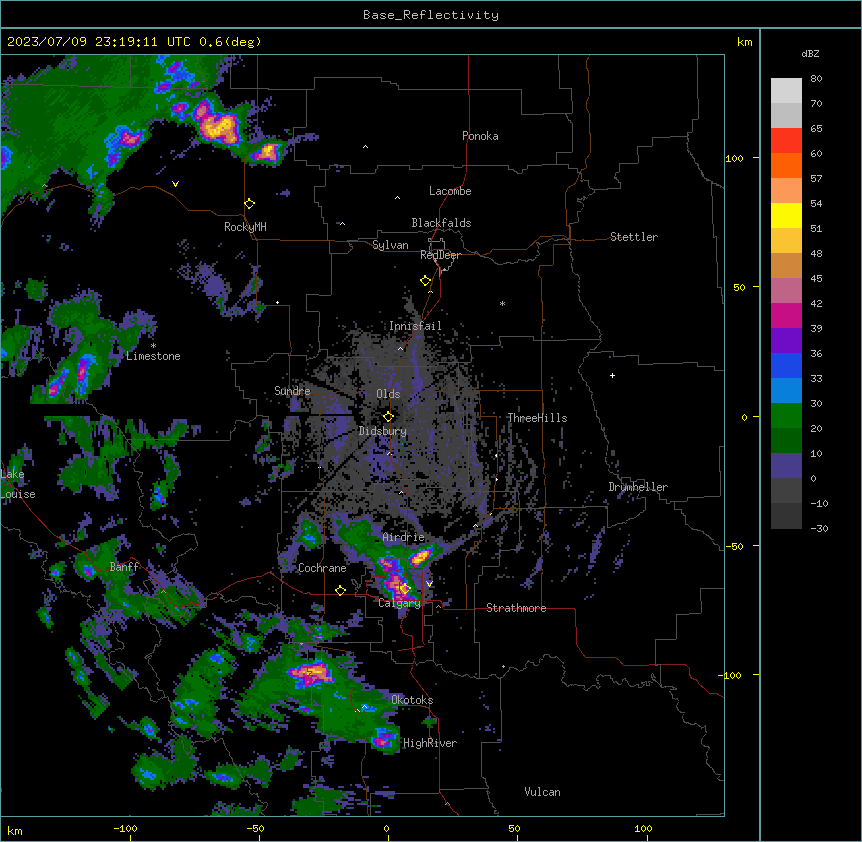Select the Stettler city label

click(634, 237)
